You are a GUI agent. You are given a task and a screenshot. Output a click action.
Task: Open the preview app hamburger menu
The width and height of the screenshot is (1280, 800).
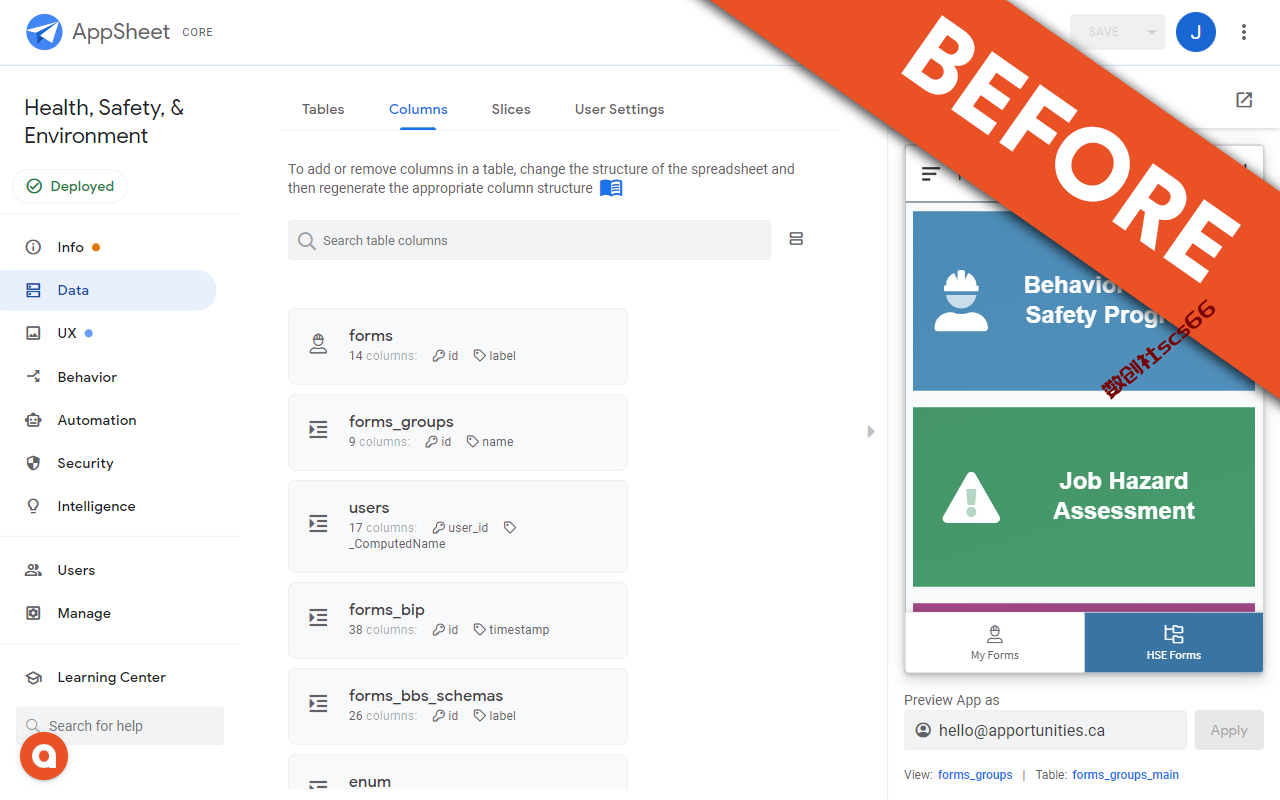[931, 174]
